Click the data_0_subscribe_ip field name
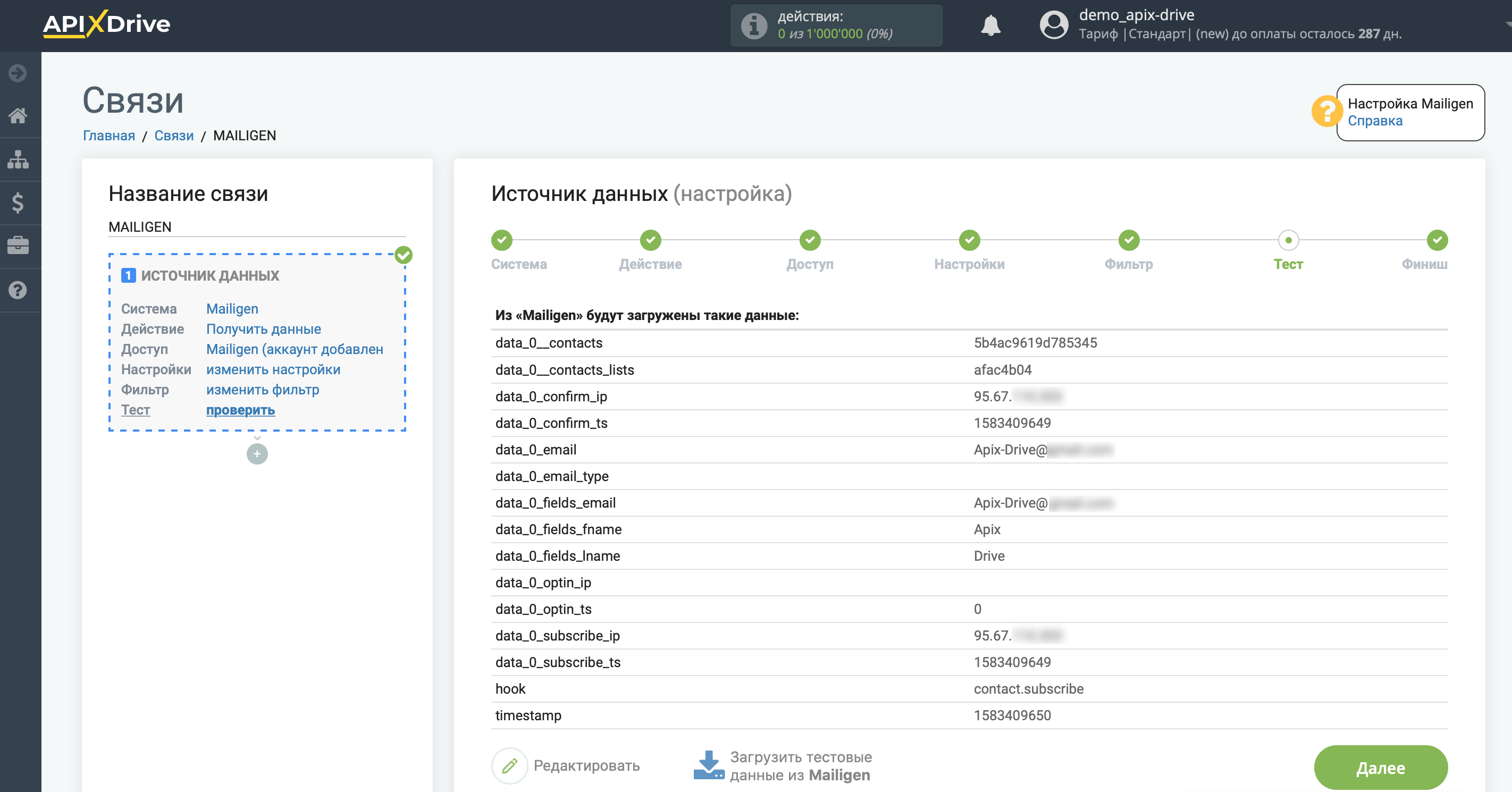Viewport: 1512px width, 792px height. [x=558, y=635]
